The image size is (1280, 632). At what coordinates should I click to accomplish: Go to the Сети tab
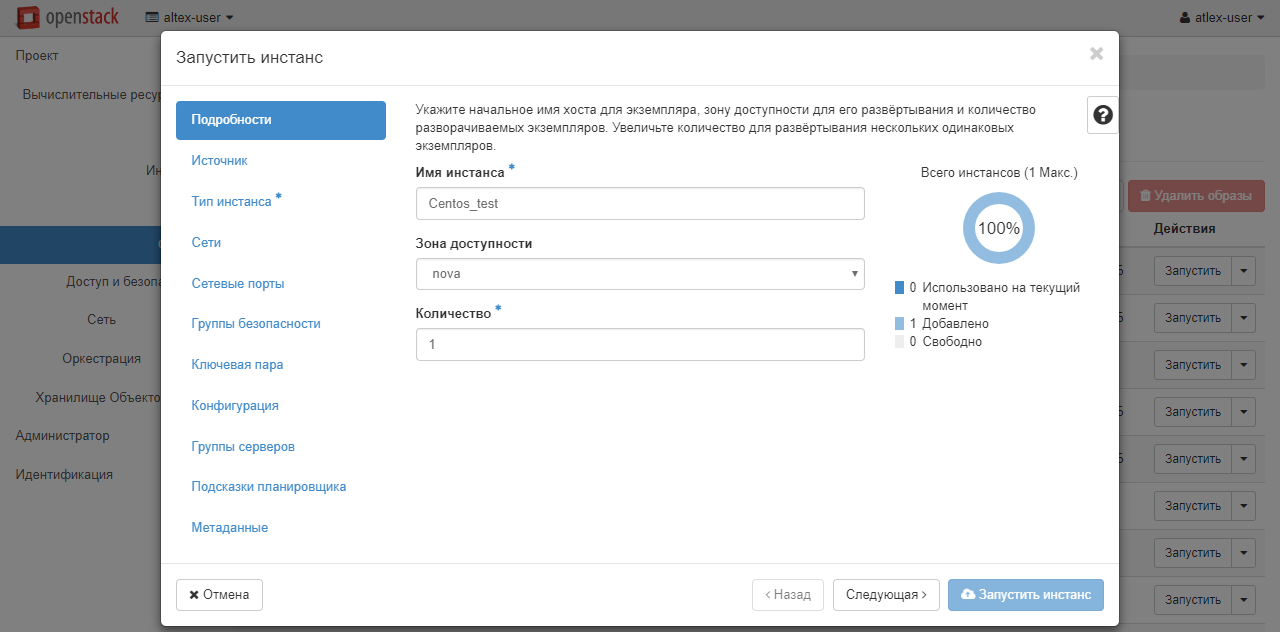click(x=206, y=242)
